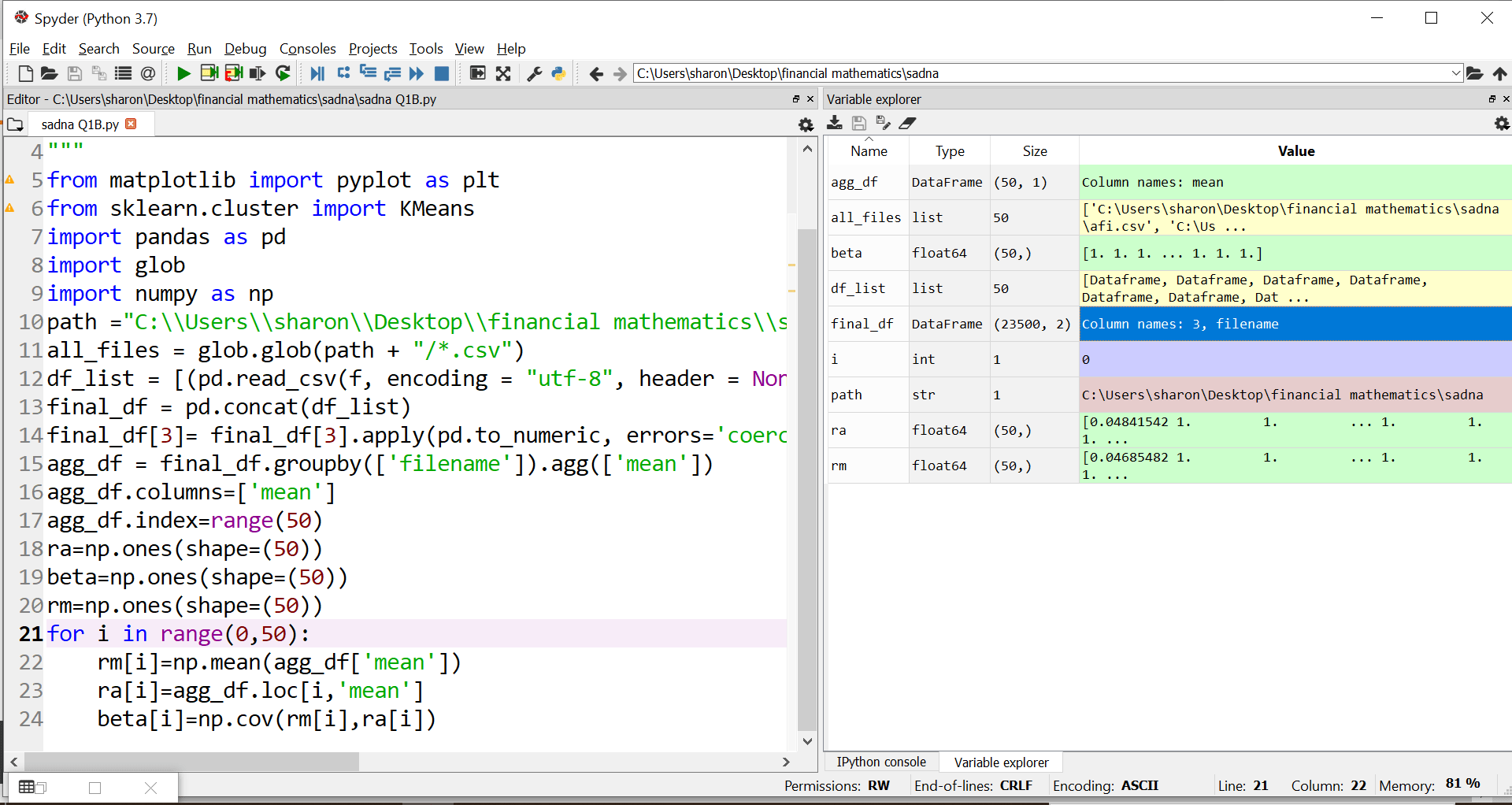Select the final_df variable value cell
The width and height of the screenshot is (1512, 805).
[1295, 324]
